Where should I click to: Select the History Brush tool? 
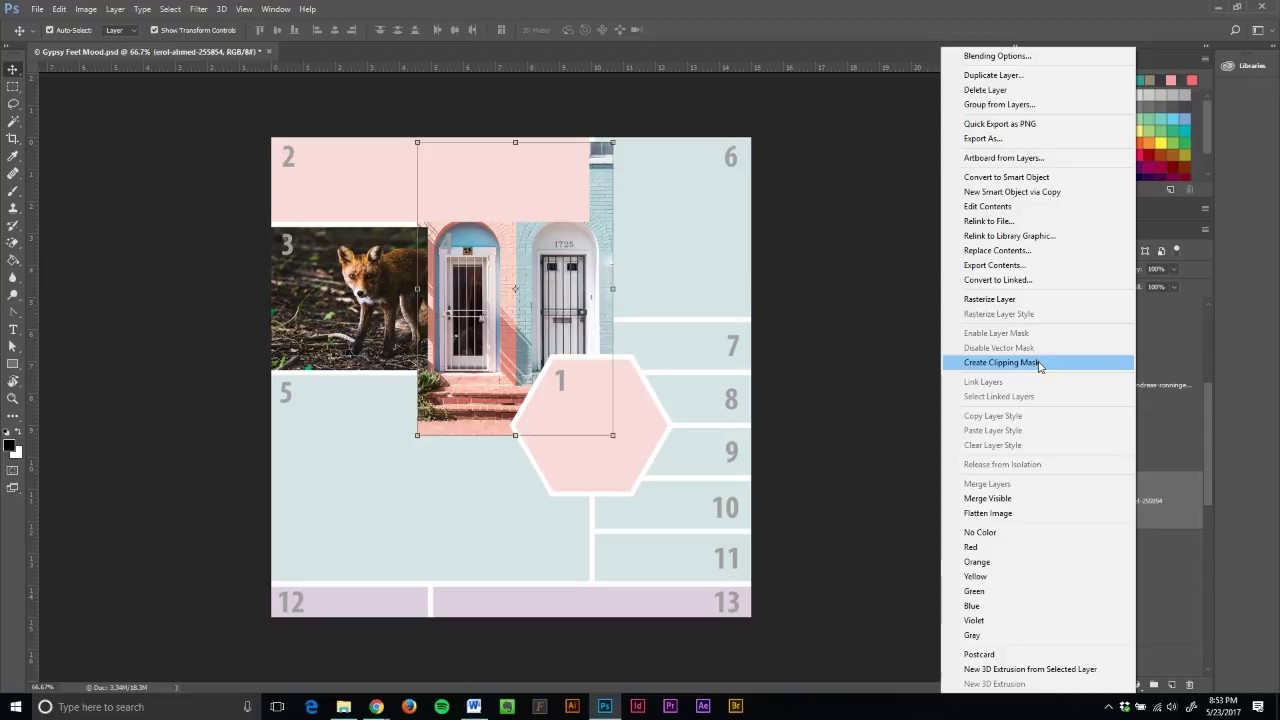click(x=13, y=225)
